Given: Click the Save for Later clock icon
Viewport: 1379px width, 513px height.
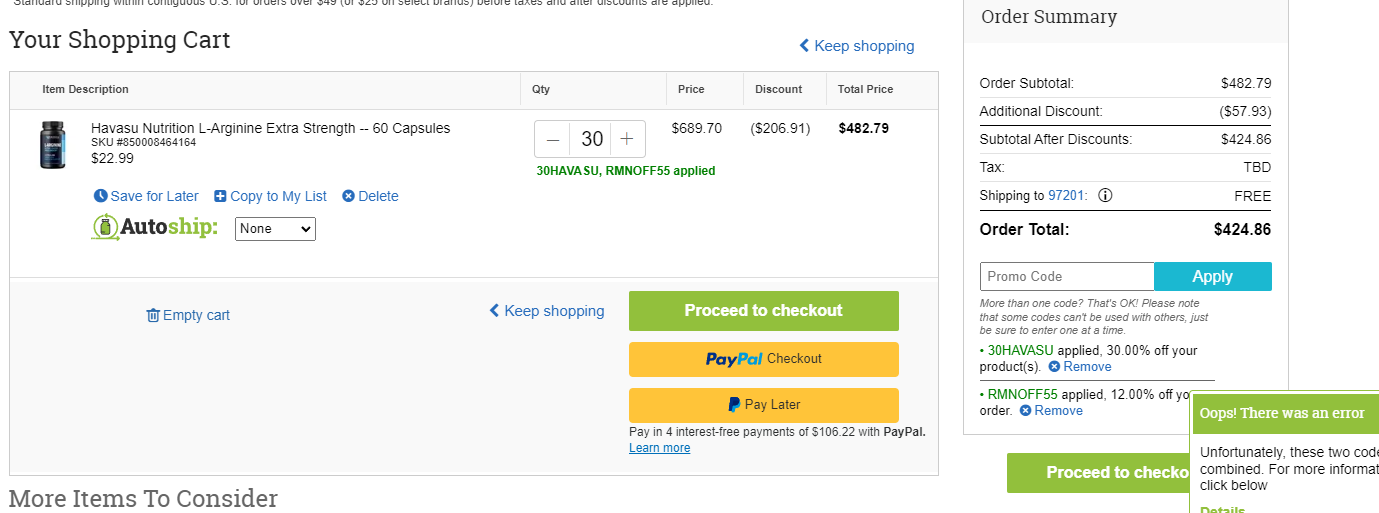Looking at the screenshot, I should point(100,196).
